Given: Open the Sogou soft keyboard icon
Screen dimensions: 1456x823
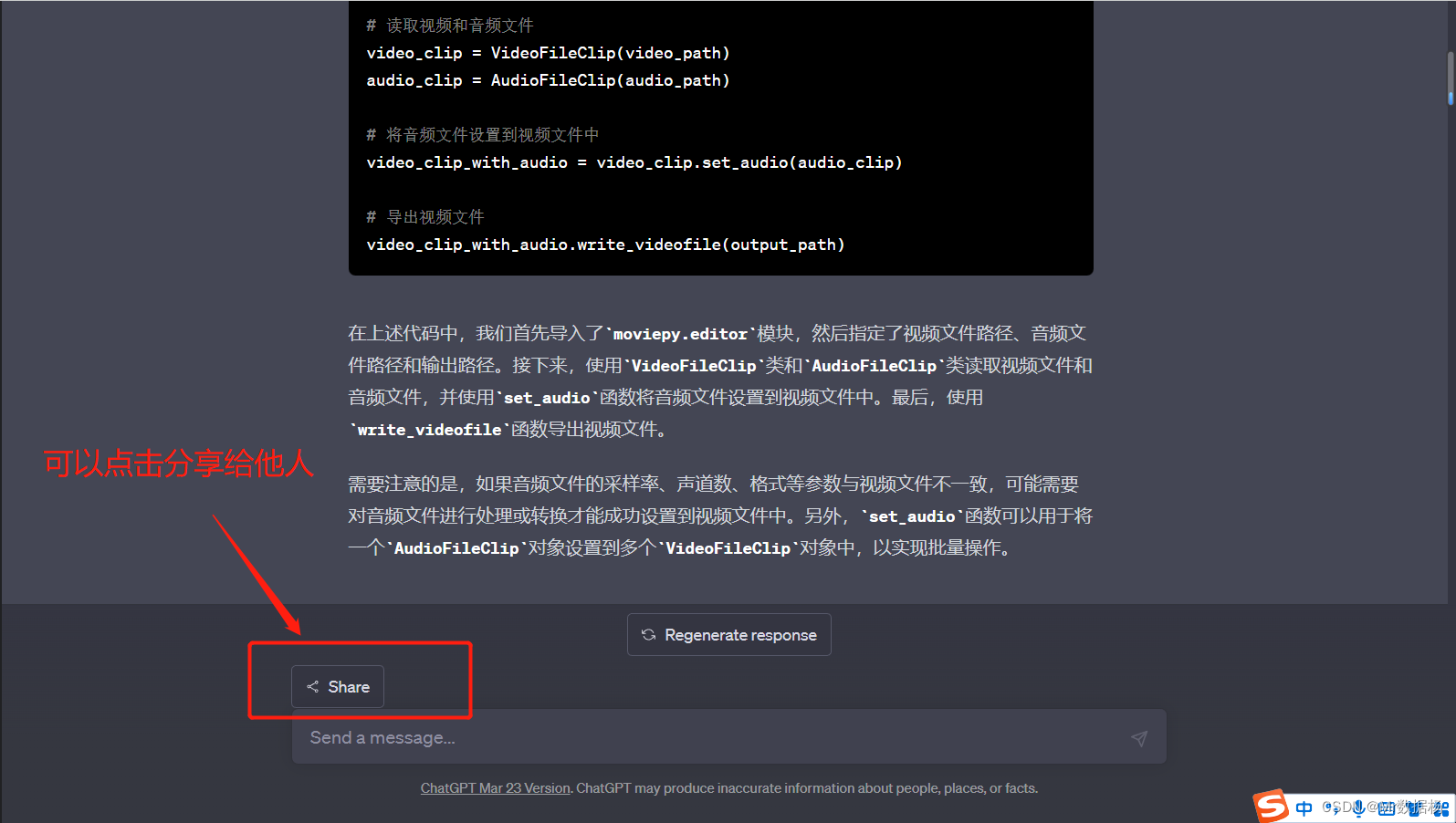Looking at the screenshot, I should (1387, 808).
